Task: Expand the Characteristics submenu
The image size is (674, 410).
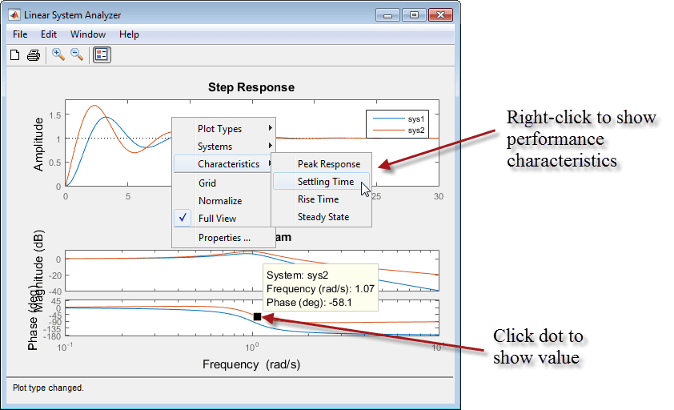Action: (x=223, y=164)
